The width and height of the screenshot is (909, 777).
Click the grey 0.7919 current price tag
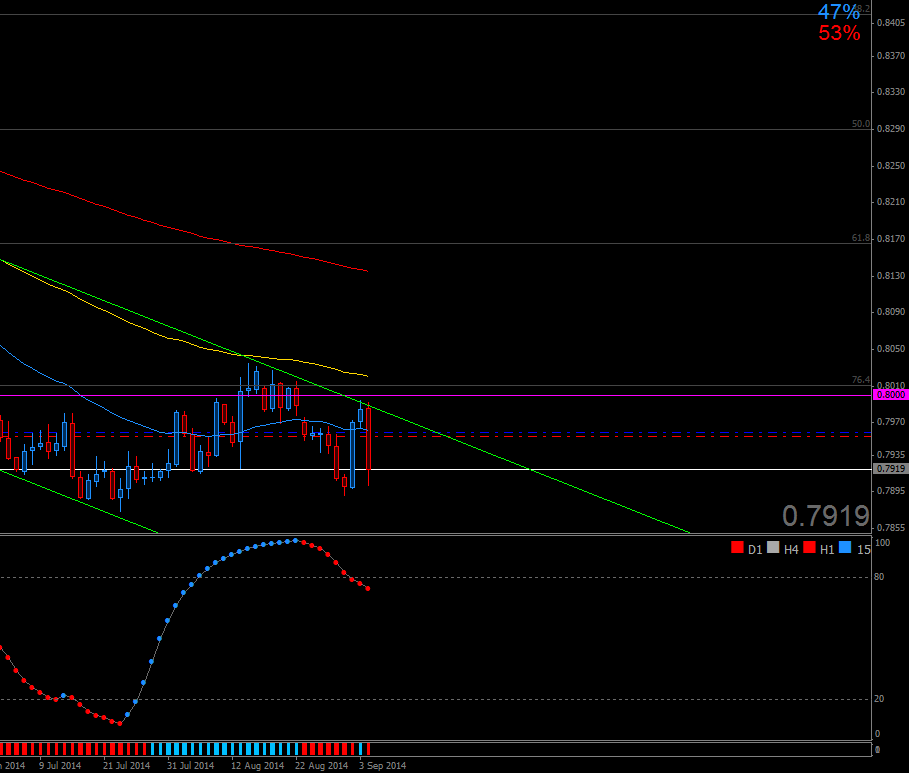890,469
